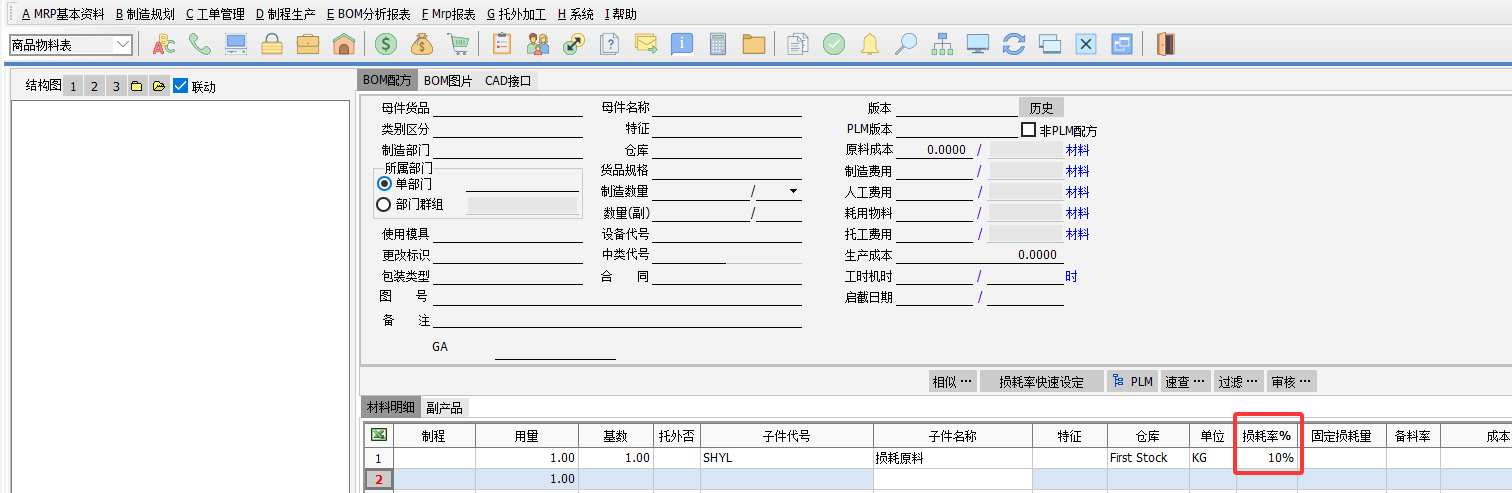Expand the 过滤 options button
Image resolution: width=1512 pixels, height=493 pixels.
coord(1238,382)
